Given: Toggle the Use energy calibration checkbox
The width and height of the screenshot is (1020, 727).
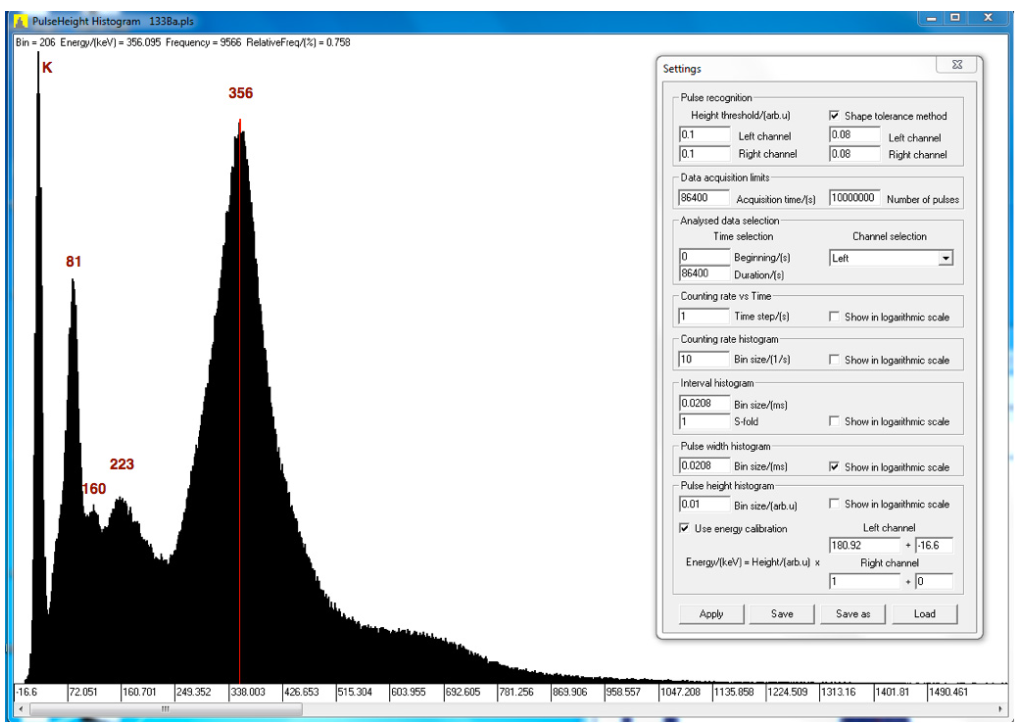Looking at the screenshot, I should pyautogui.click(x=684, y=528).
